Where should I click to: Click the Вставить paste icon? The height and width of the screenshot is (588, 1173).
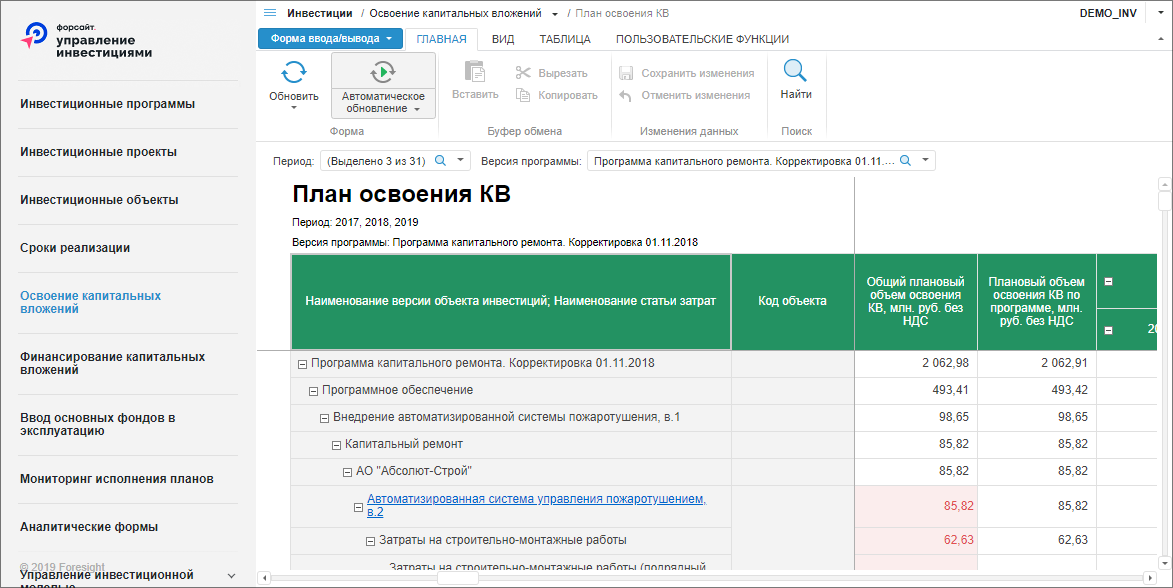pos(475,72)
